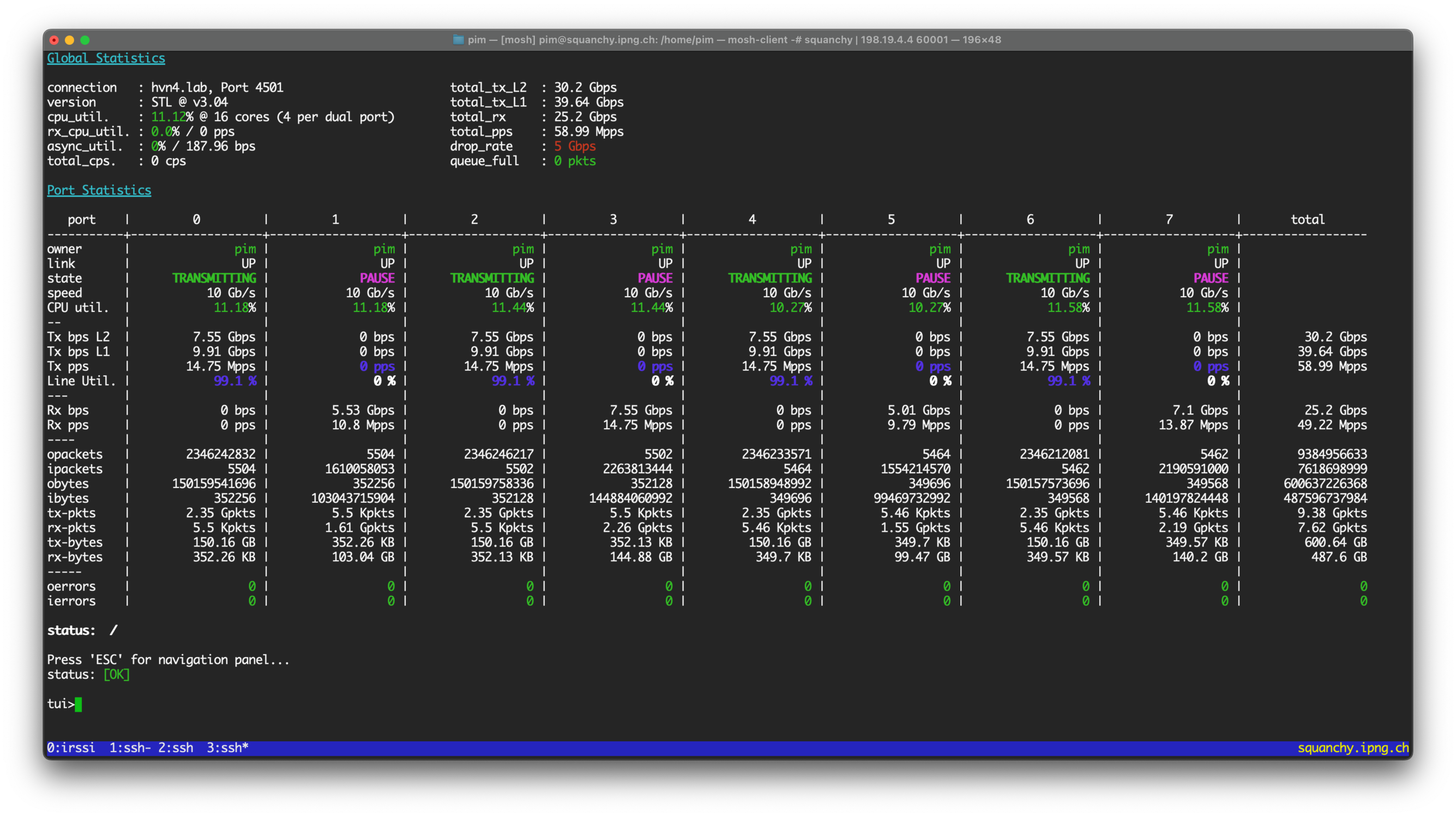Click the cpu_util 11.12% value

click(172, 117)
